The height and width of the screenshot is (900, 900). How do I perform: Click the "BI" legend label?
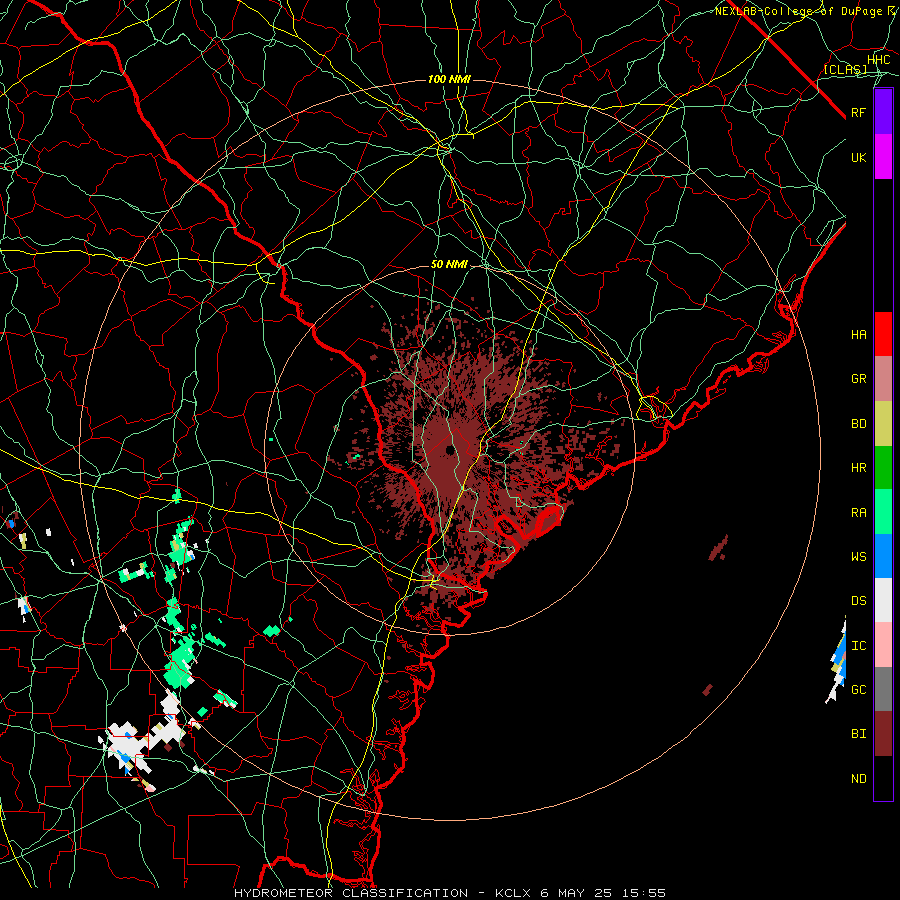pos(859,734)
